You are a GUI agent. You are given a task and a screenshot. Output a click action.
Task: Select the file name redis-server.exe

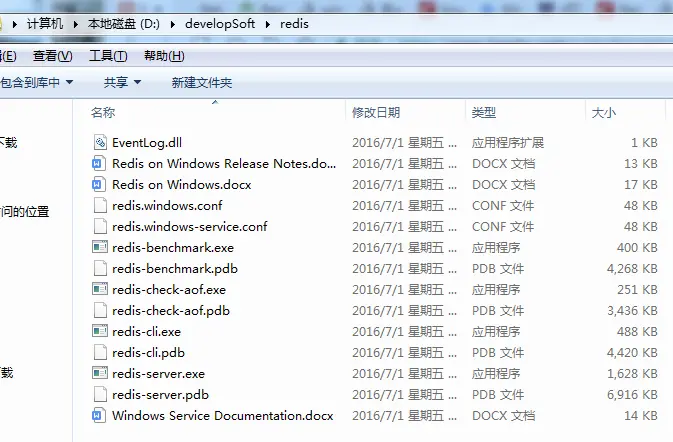158,374
